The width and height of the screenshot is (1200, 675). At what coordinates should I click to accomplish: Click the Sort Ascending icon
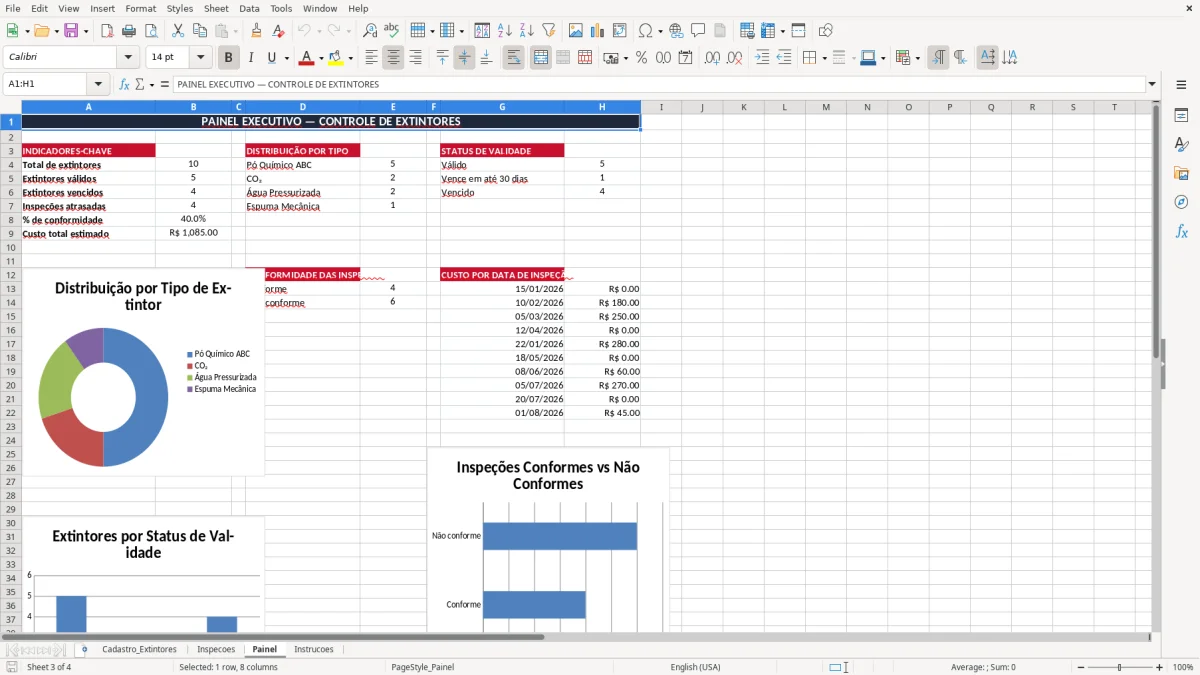pyautogui.click(x=505, y=31)
